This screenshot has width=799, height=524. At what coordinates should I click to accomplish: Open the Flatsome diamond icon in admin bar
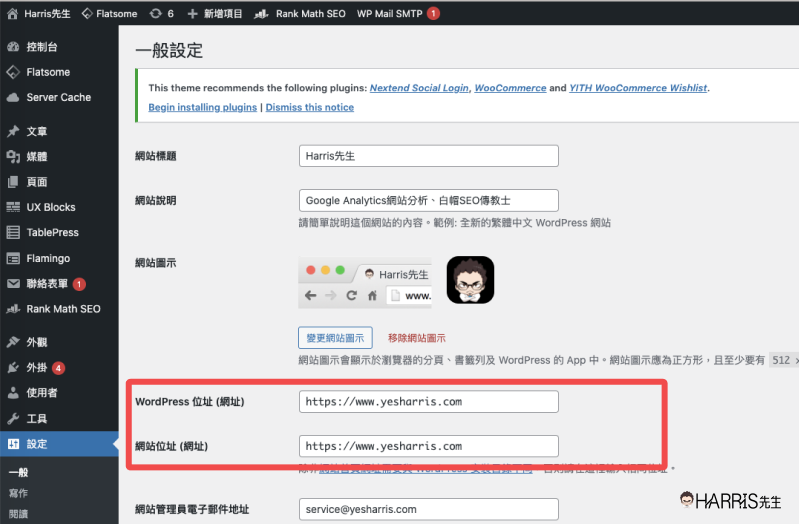[x=87, y=14]
